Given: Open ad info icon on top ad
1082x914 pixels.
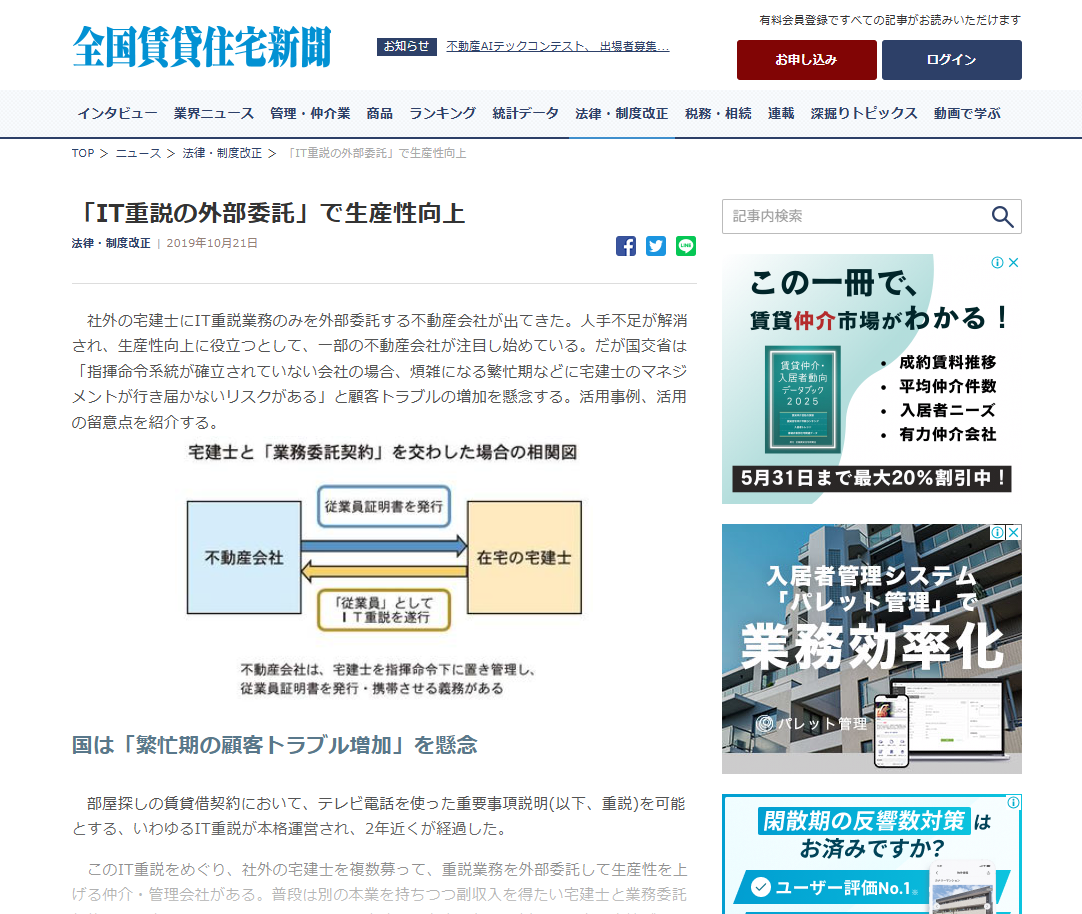Looking at the screenshot, I should pos(997,263).
